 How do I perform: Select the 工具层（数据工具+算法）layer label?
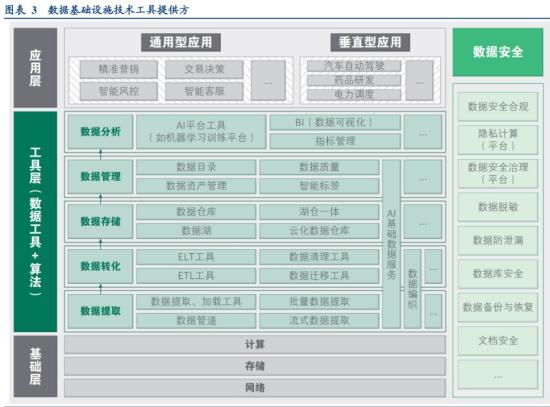(x=35, y=222)
